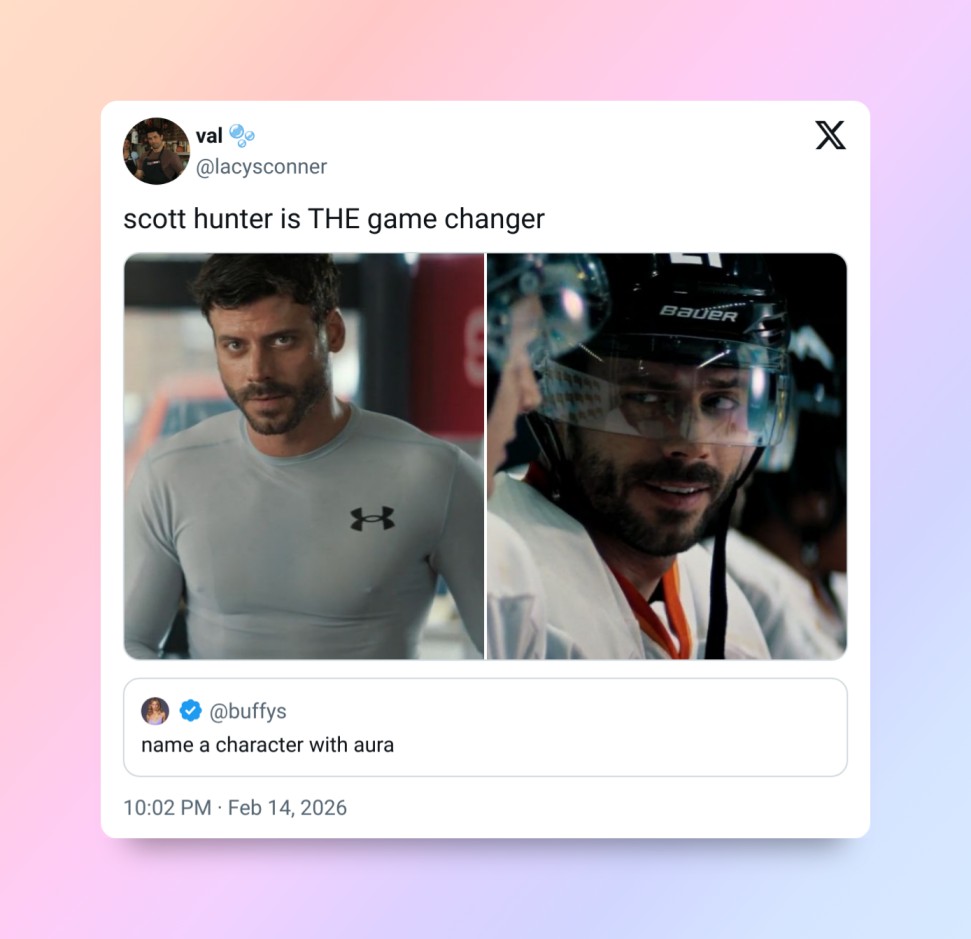
Task: Open val's profile avatar
Action: tap(156, 151)
